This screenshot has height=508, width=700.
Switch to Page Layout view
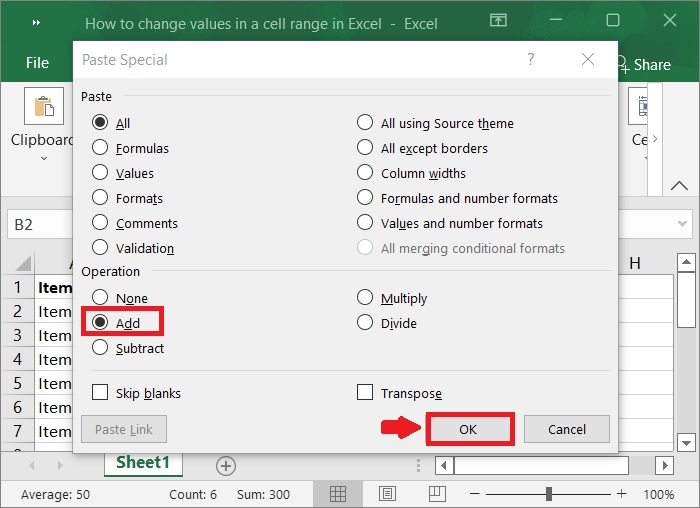click(x=387, y=494)
